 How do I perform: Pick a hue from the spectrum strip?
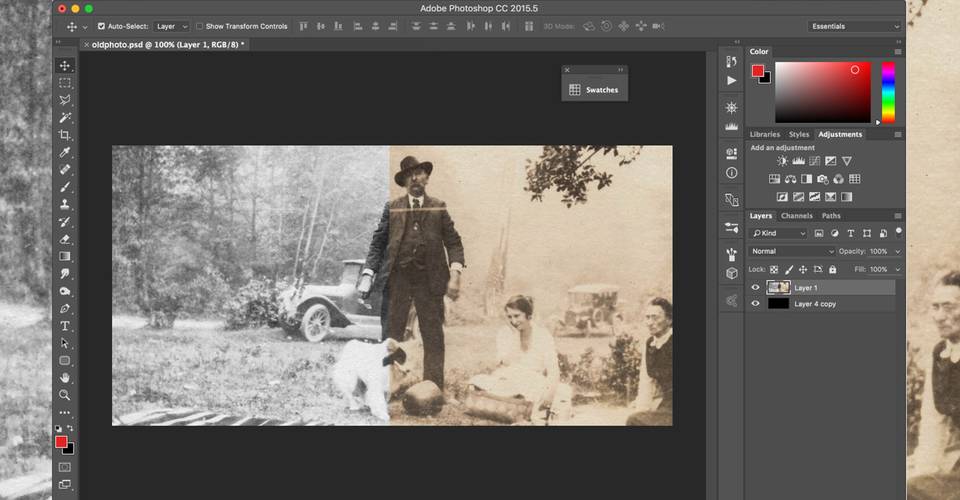point(888,92)
